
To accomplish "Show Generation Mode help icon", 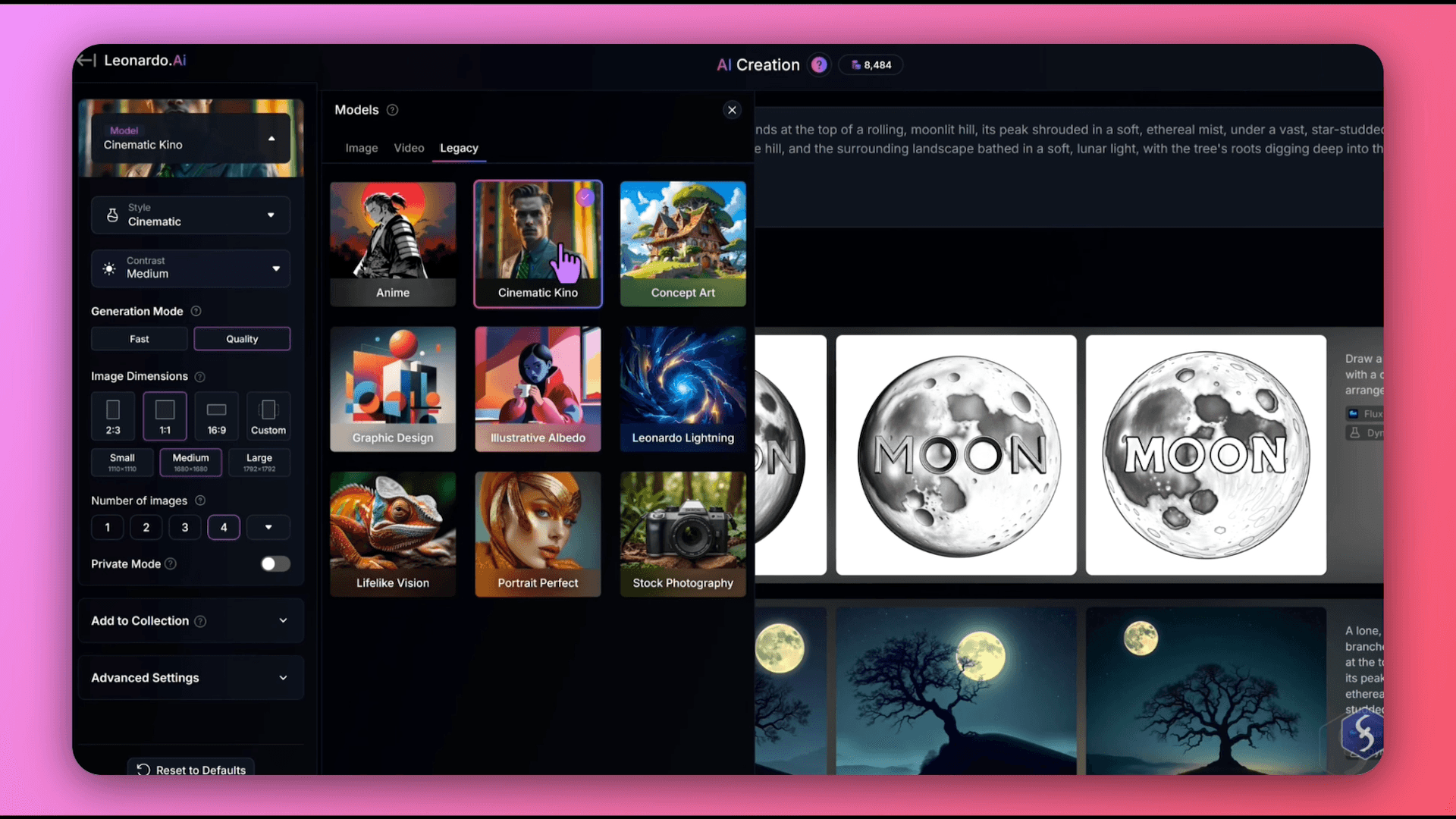I will [x=196, y=311].
